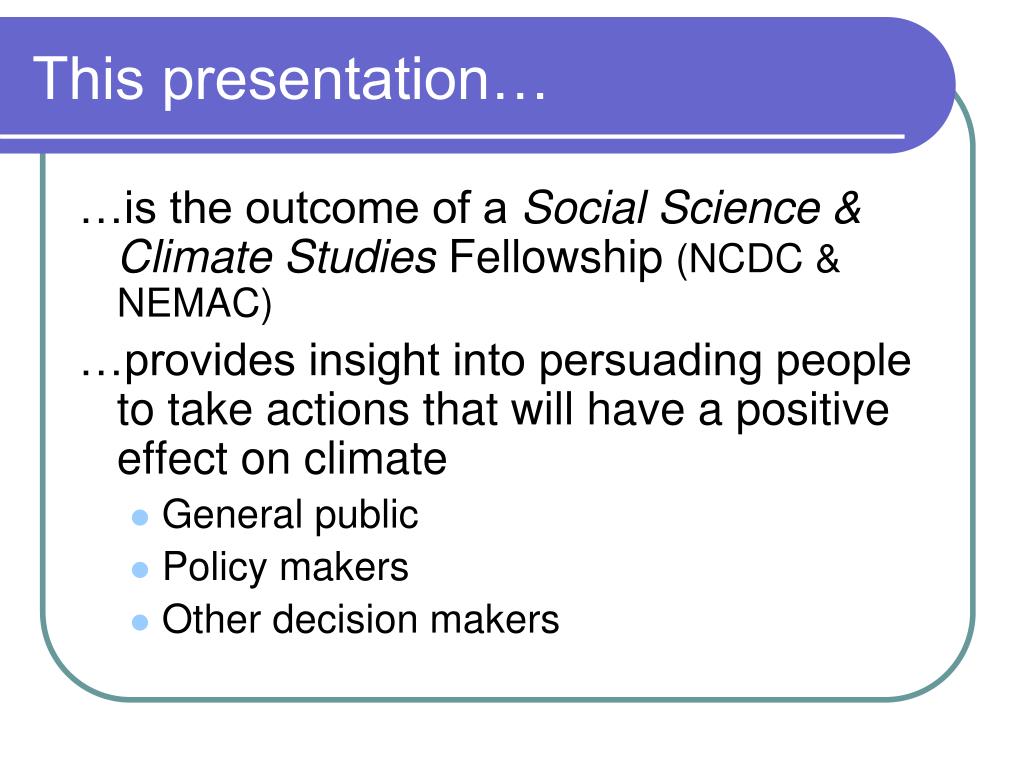Select the 'Policy makers' text
The height and width of the screenshot is (768, 1024).
point(285,568)
